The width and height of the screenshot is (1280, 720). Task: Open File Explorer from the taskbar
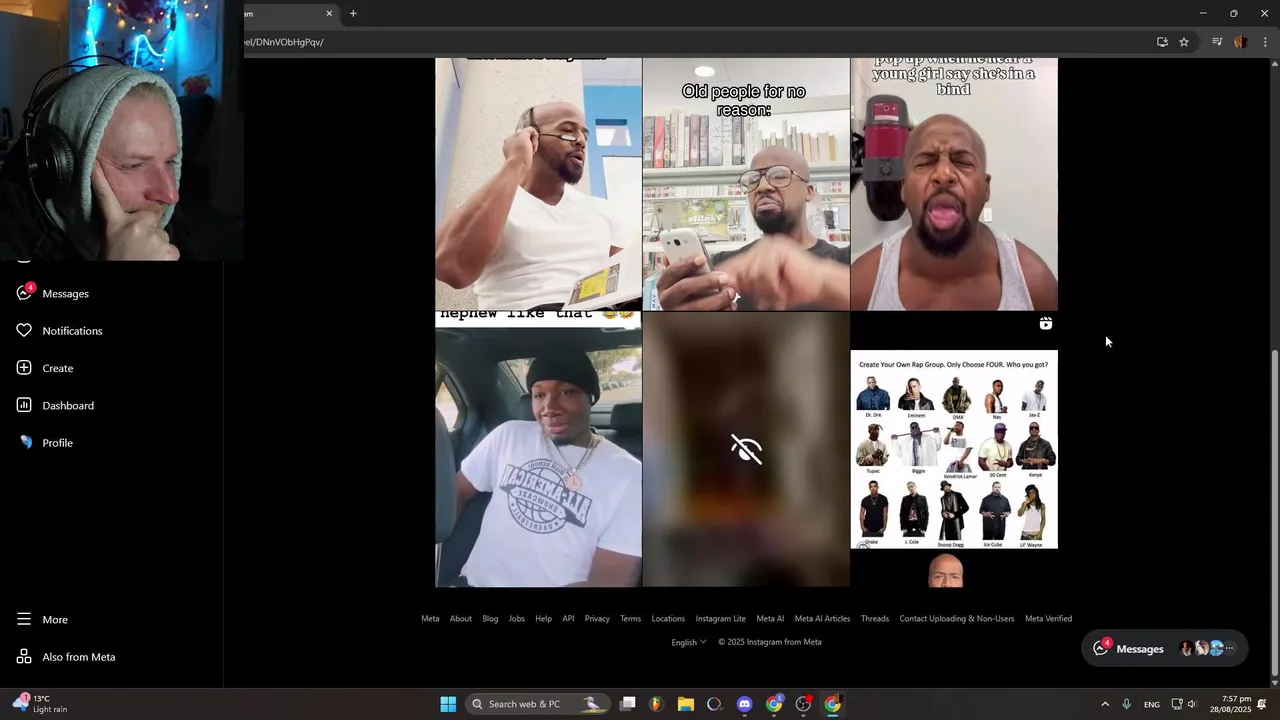pos(685,704)
